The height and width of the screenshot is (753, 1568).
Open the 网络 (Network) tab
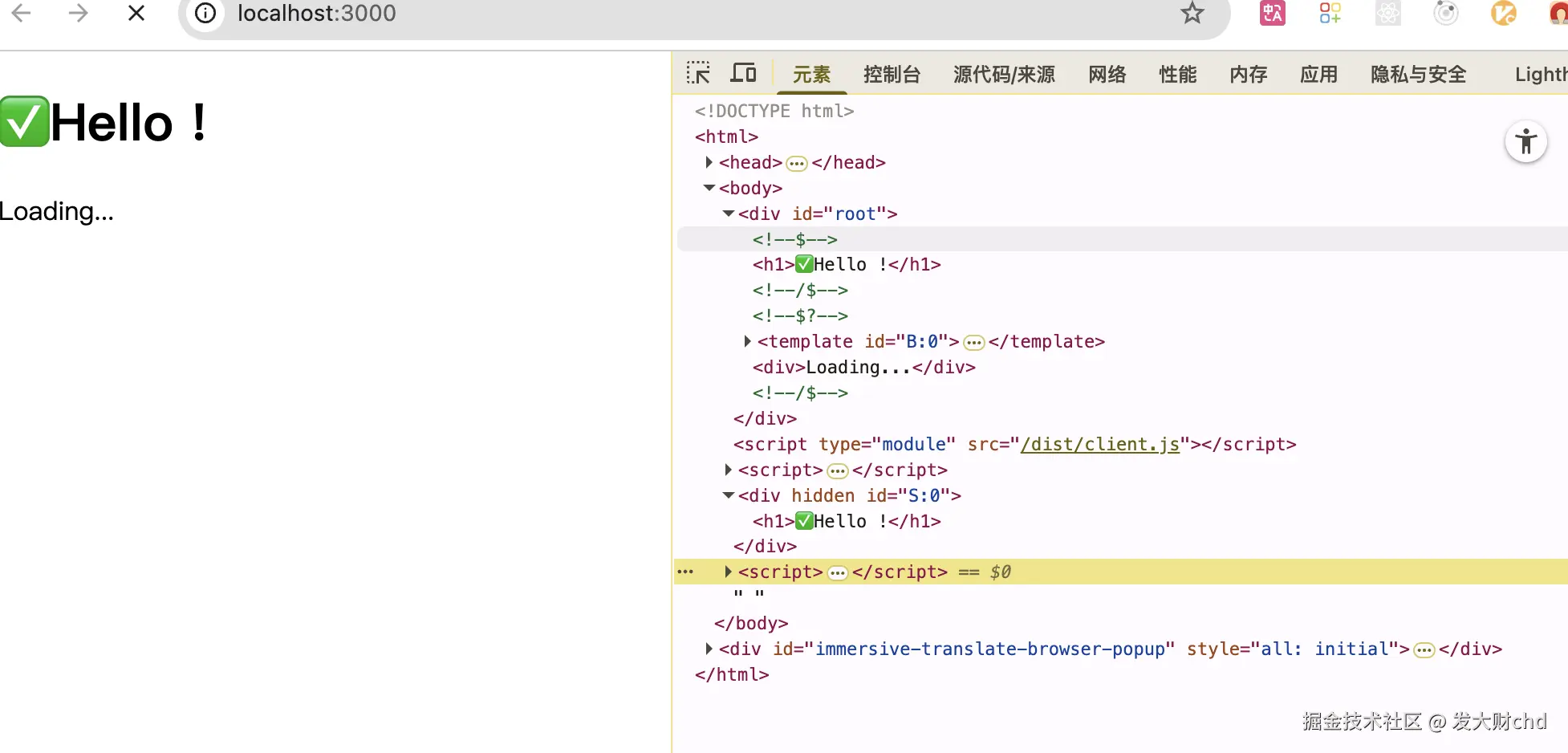click(x=1107, y=75)
